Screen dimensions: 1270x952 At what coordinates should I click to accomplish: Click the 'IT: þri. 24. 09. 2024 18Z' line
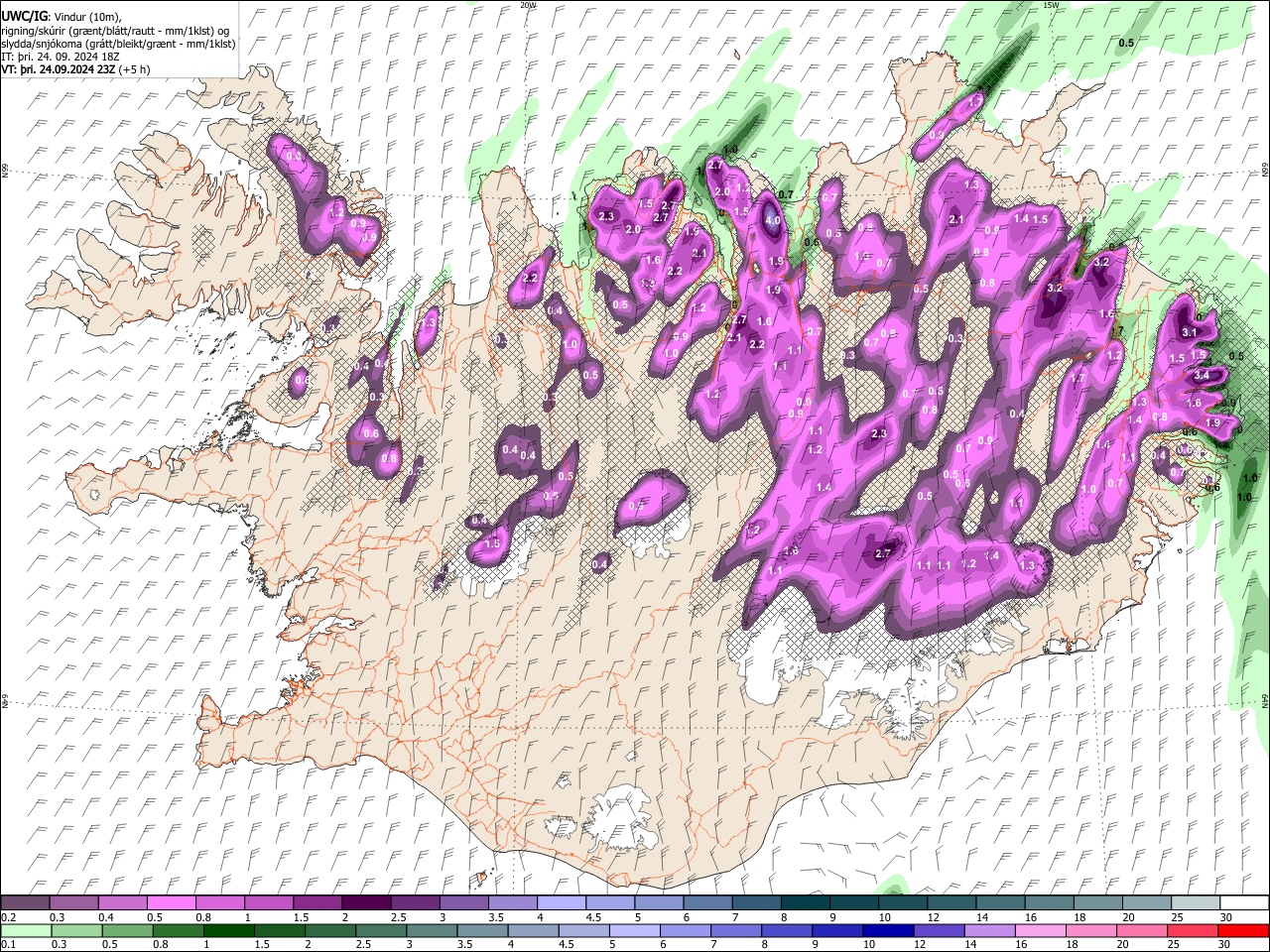(61, 57)
